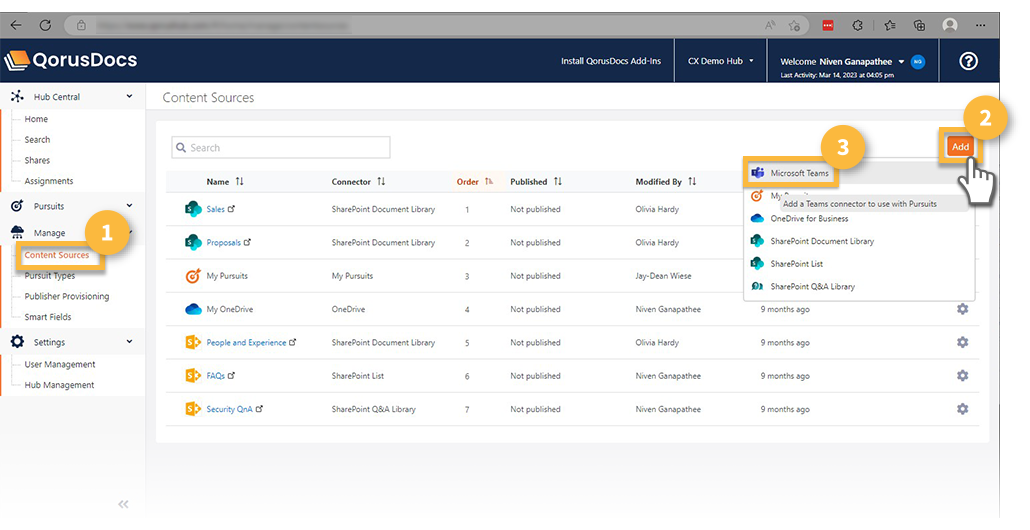Viewport: 1030px width, 530px height.
Task: Open external link icon next to Sales
Action: pos(231,209)
